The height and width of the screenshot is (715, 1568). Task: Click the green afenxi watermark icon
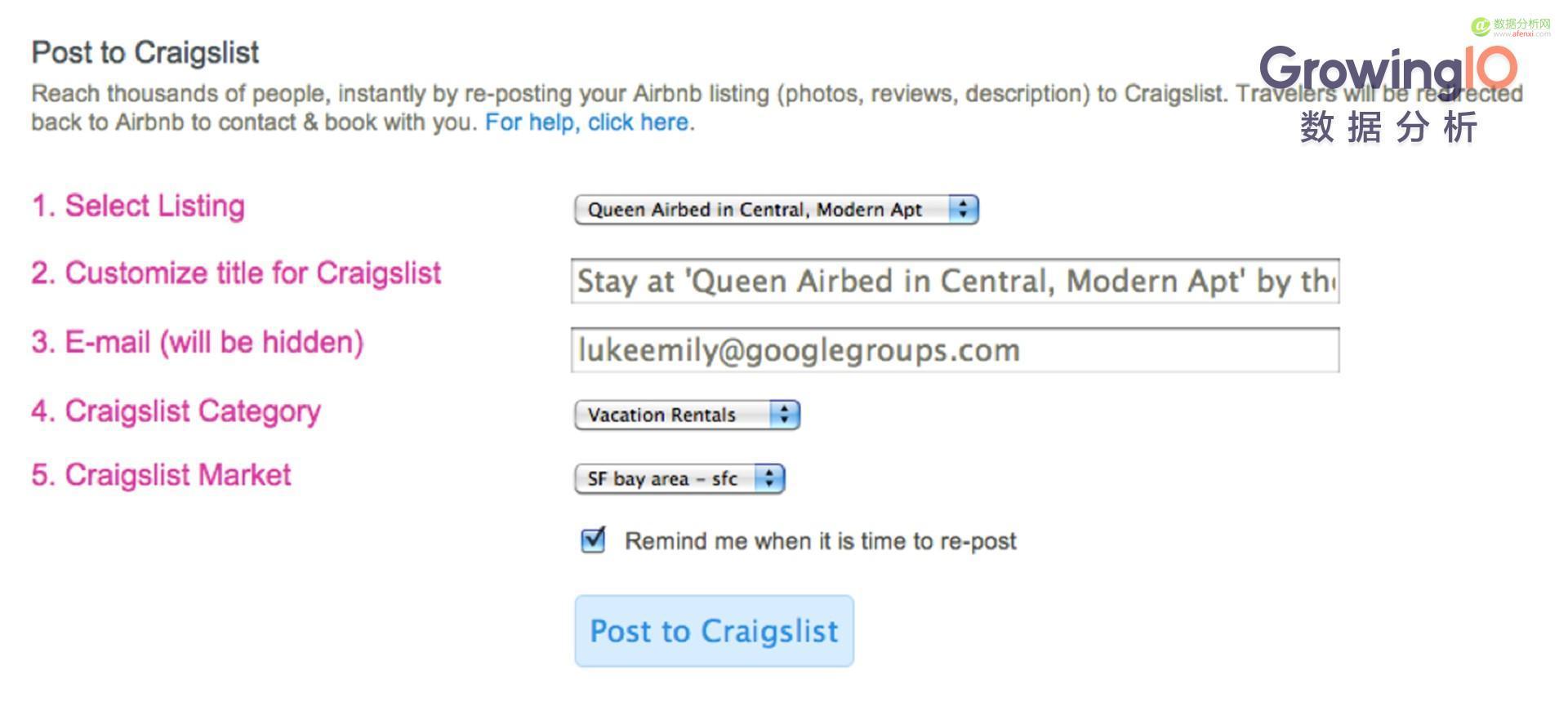(1480, 27)
